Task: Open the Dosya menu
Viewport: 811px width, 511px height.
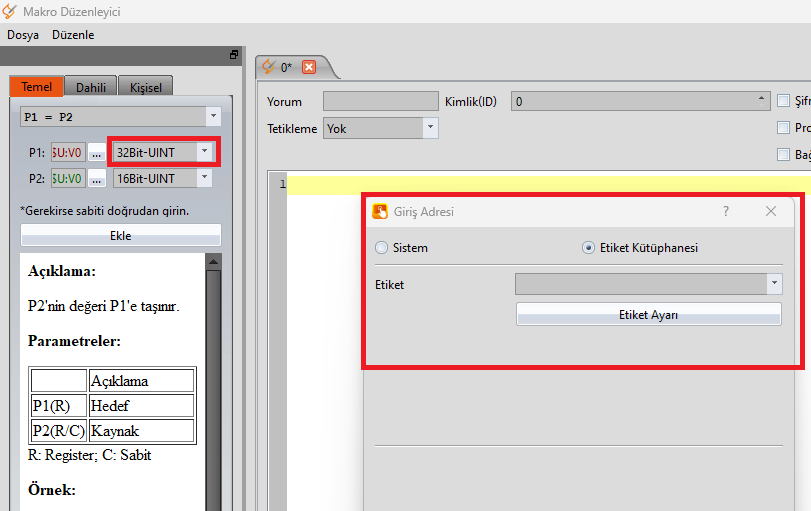Action: 23,34
